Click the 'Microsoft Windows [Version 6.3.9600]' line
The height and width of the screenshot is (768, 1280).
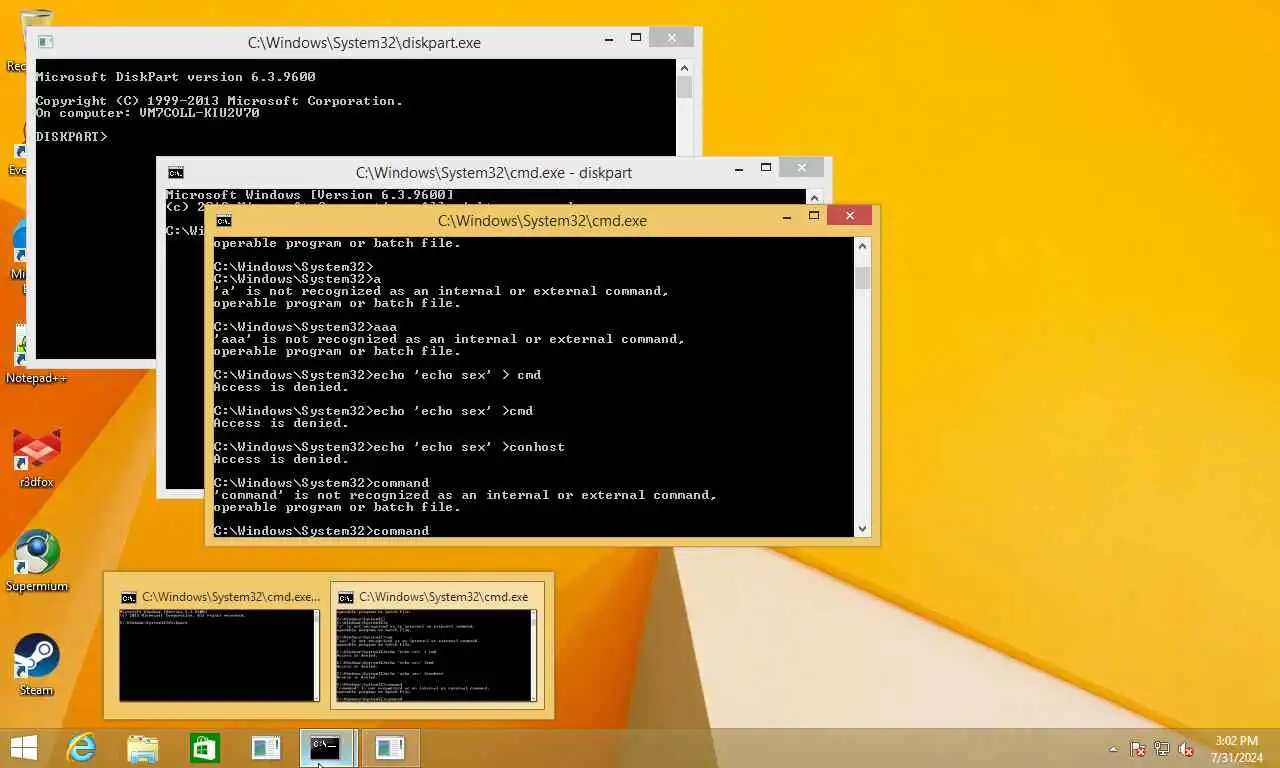310,195
